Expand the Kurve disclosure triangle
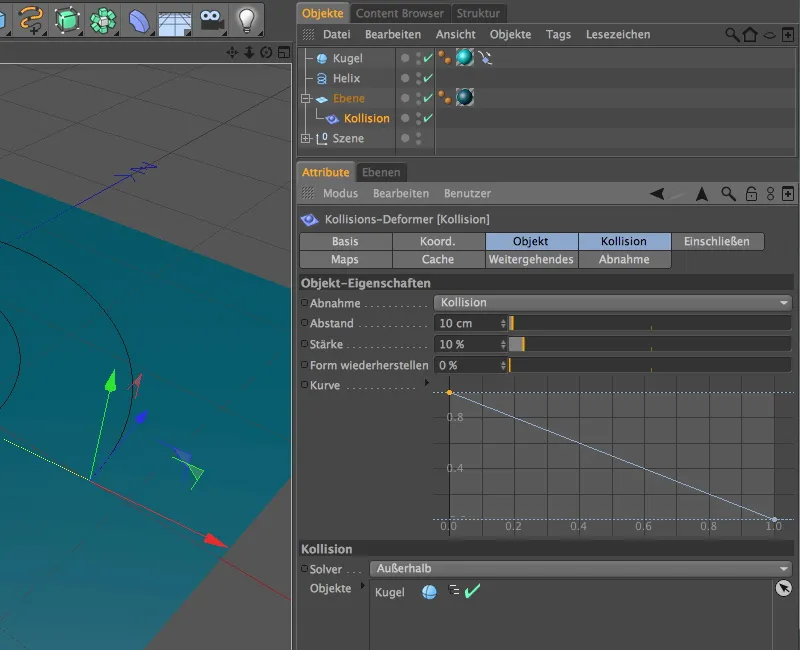 pos(427,382)
